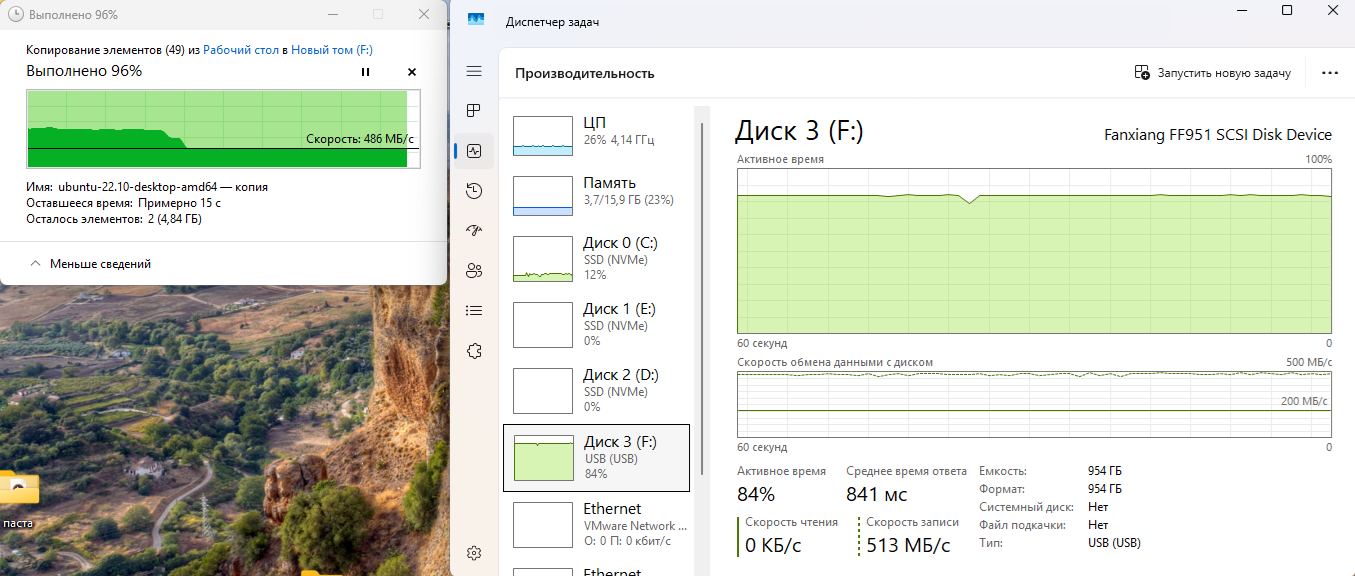The image size is (1355, 576).
Task: Click the Выполнено 96% progress label
Action: [84, 71]
